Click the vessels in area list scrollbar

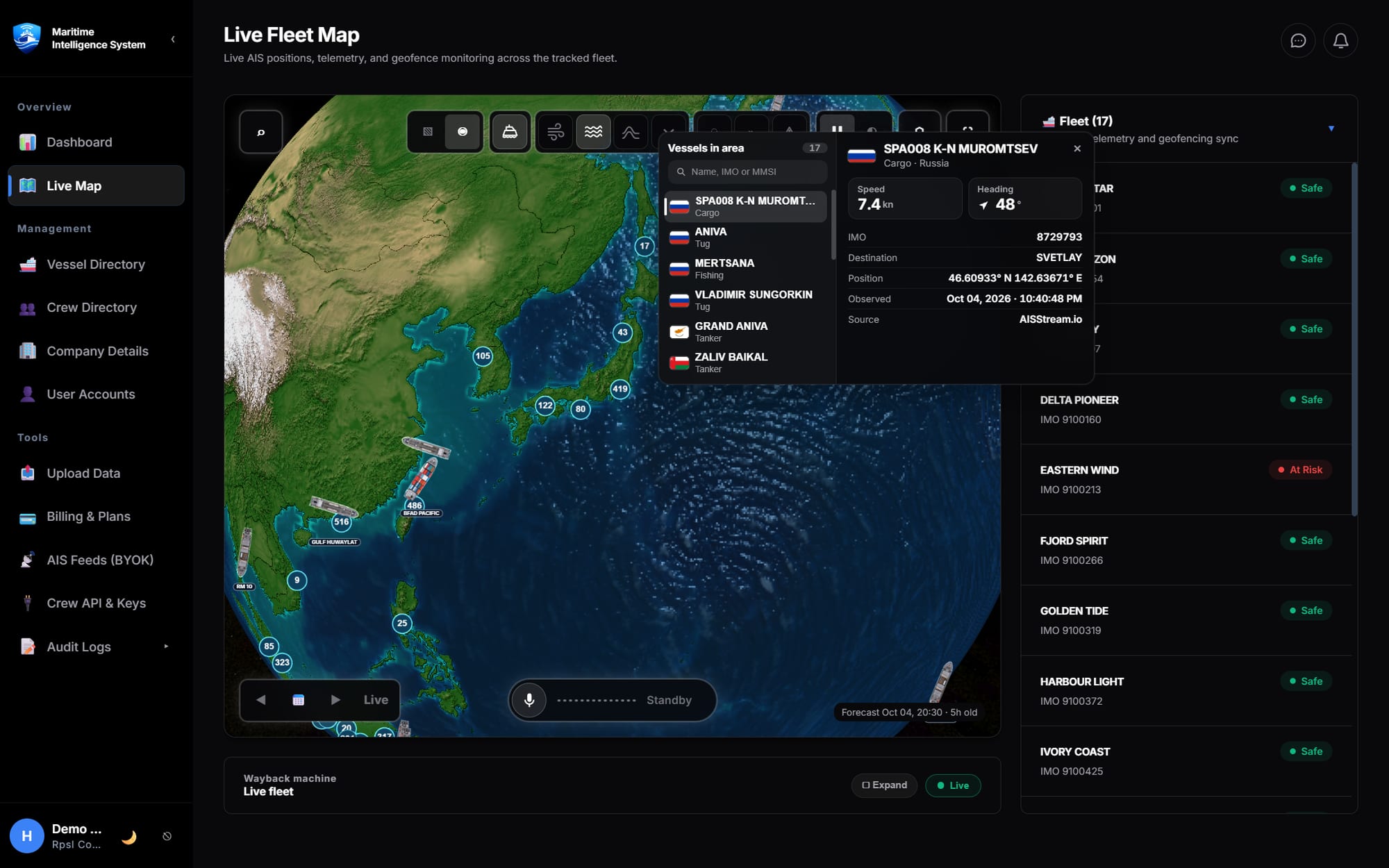(833, 226)
